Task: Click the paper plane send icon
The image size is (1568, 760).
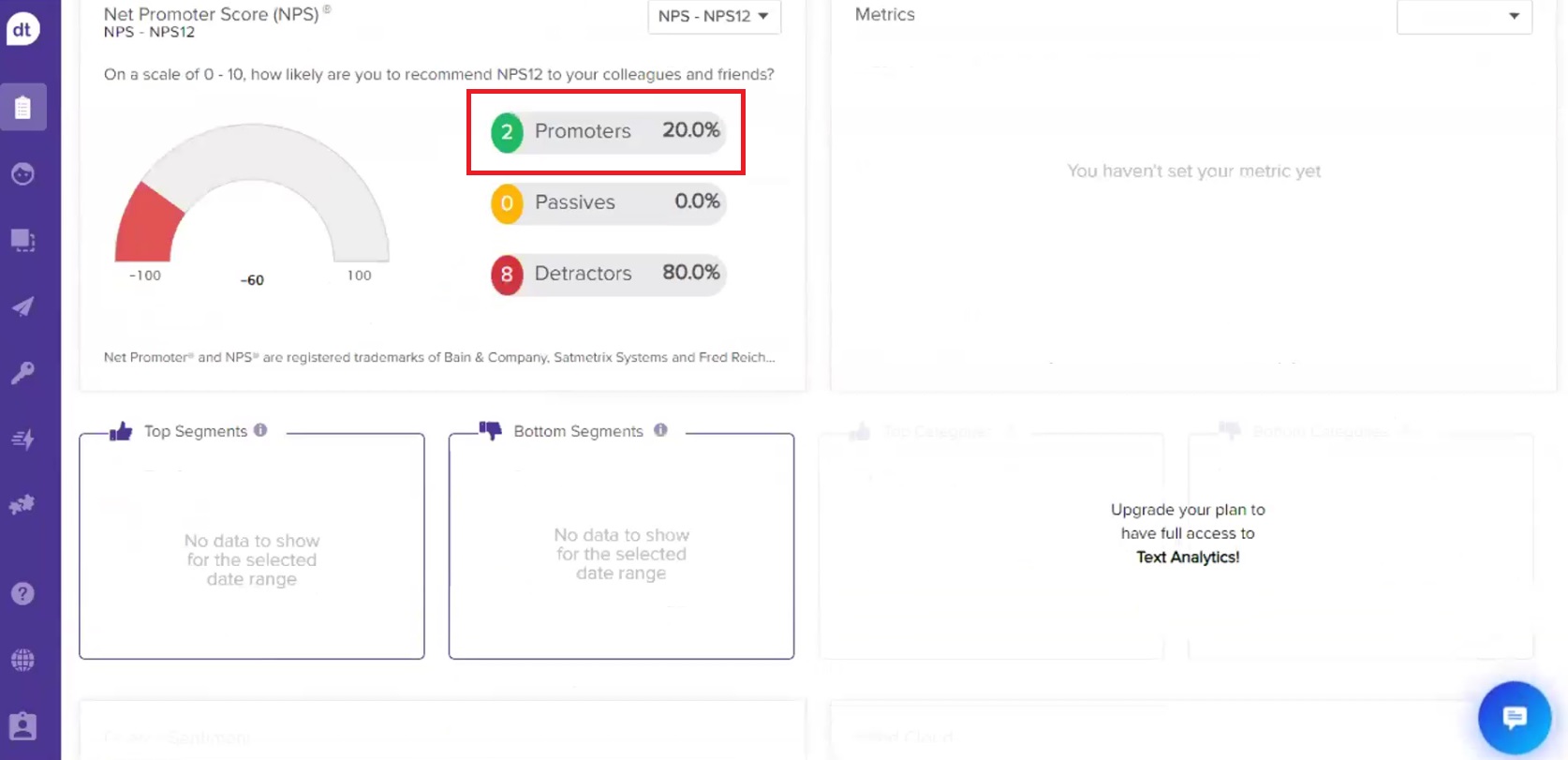Action: coord(23,307)
